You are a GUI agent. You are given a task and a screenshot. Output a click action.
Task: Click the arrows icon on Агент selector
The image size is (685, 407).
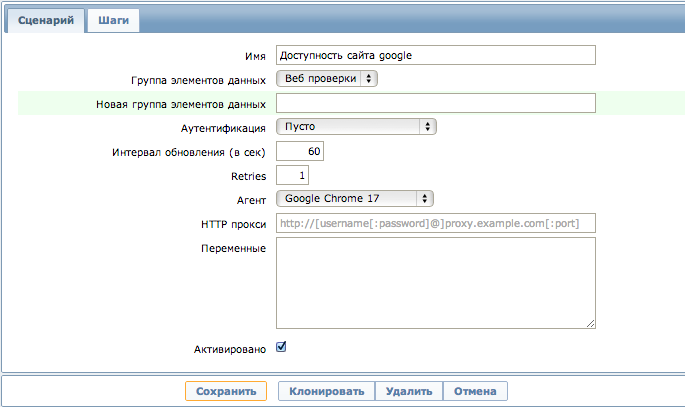[425, 199]
